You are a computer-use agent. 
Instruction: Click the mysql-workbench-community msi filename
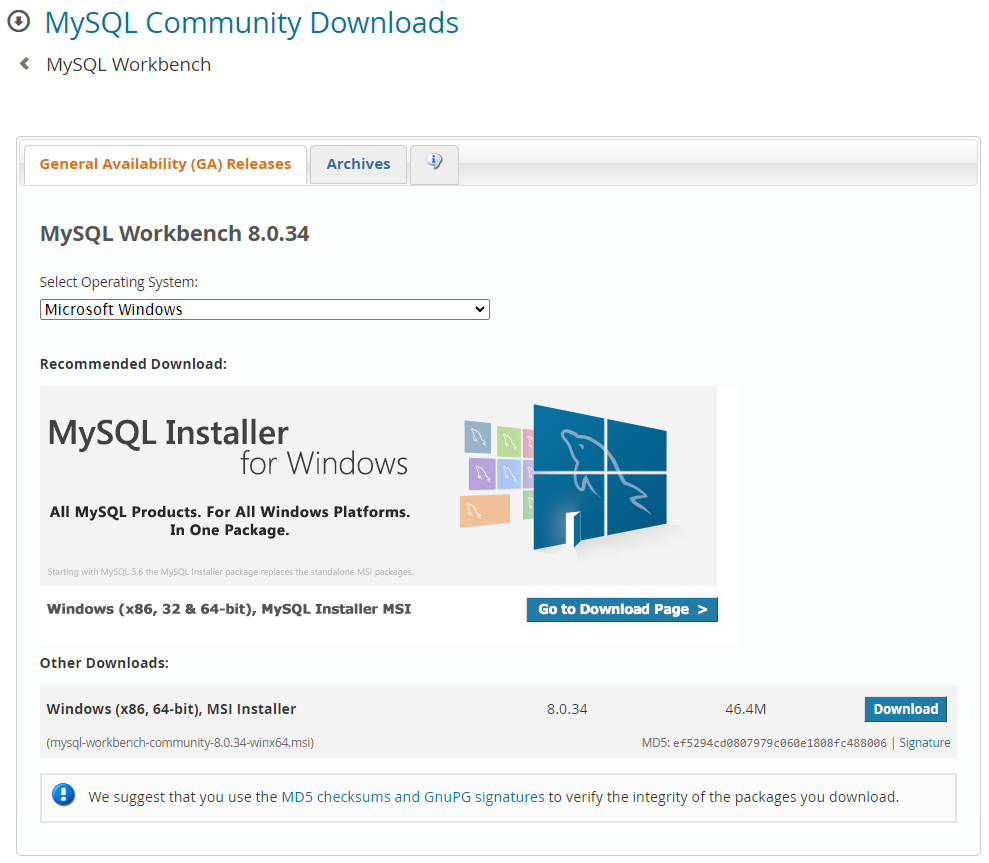click(x=180, y=743)
